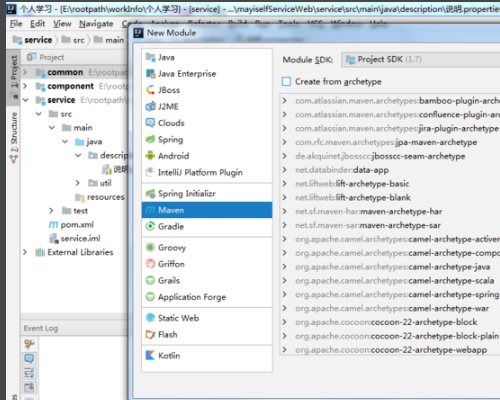Open the Structure tool tab
This screenshot has width=500, height=400.
[x=14, y=137]
